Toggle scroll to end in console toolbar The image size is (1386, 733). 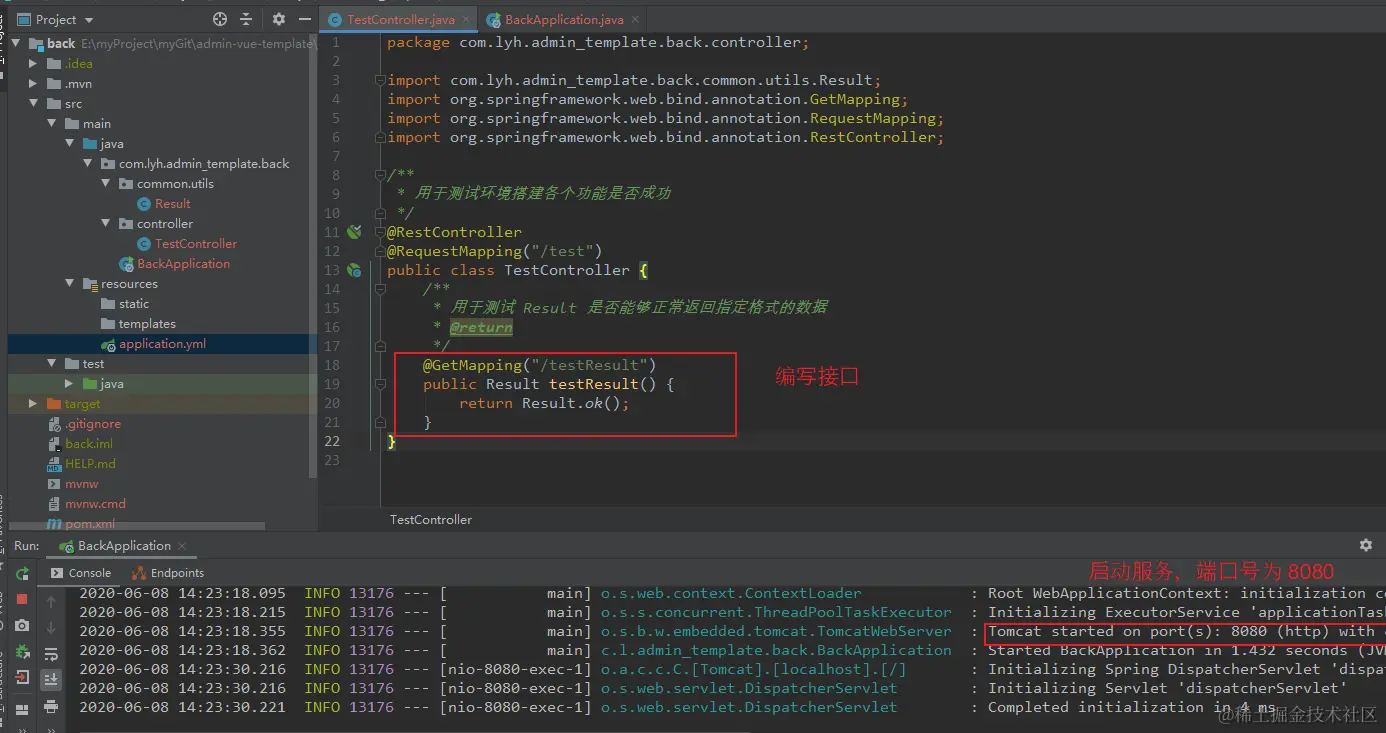pos(51,680)
